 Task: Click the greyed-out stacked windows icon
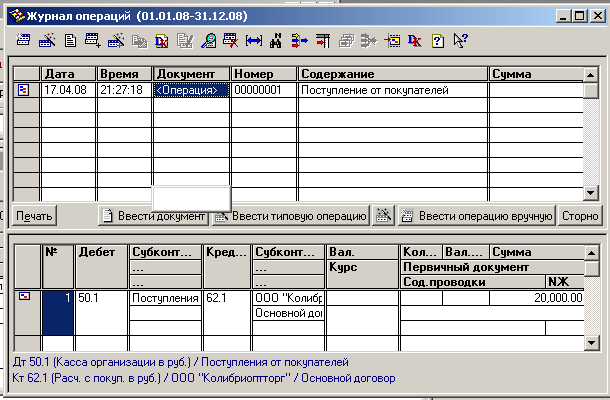pos(346,40)
